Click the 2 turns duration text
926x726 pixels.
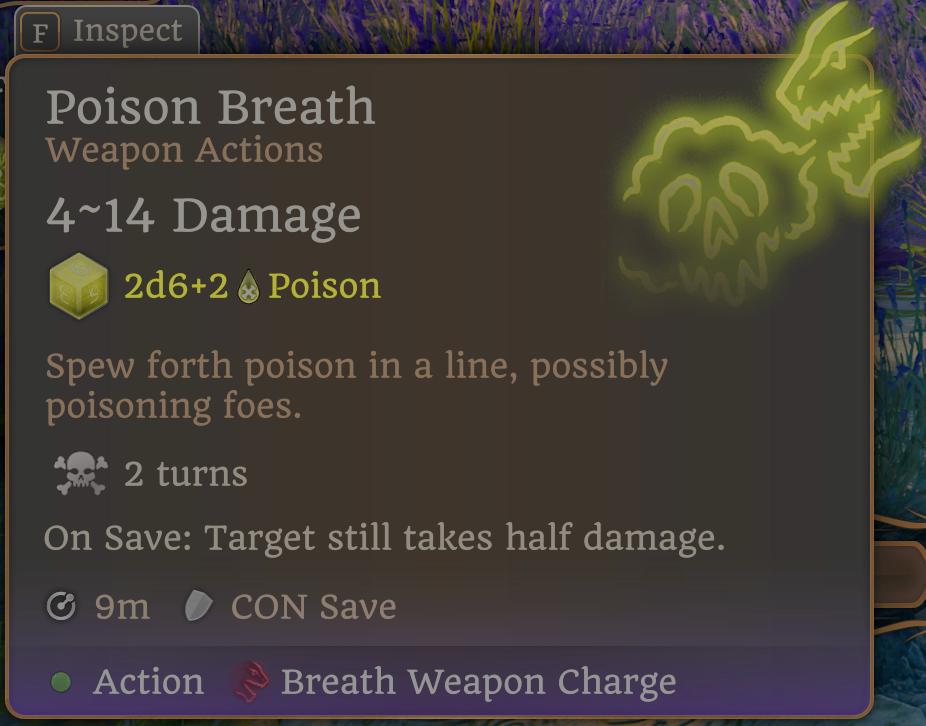[185, 474]
